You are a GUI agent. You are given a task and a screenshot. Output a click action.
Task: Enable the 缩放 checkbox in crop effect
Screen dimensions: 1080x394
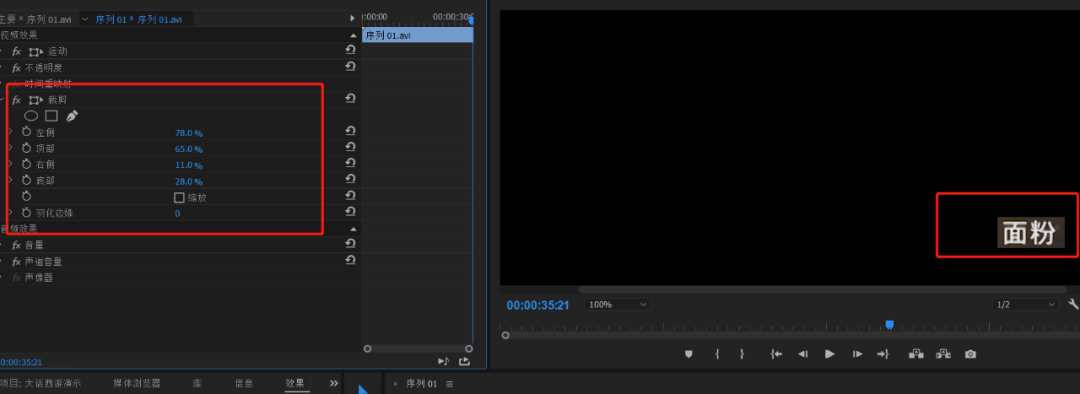pyautogui.click(x=179, y=198)
